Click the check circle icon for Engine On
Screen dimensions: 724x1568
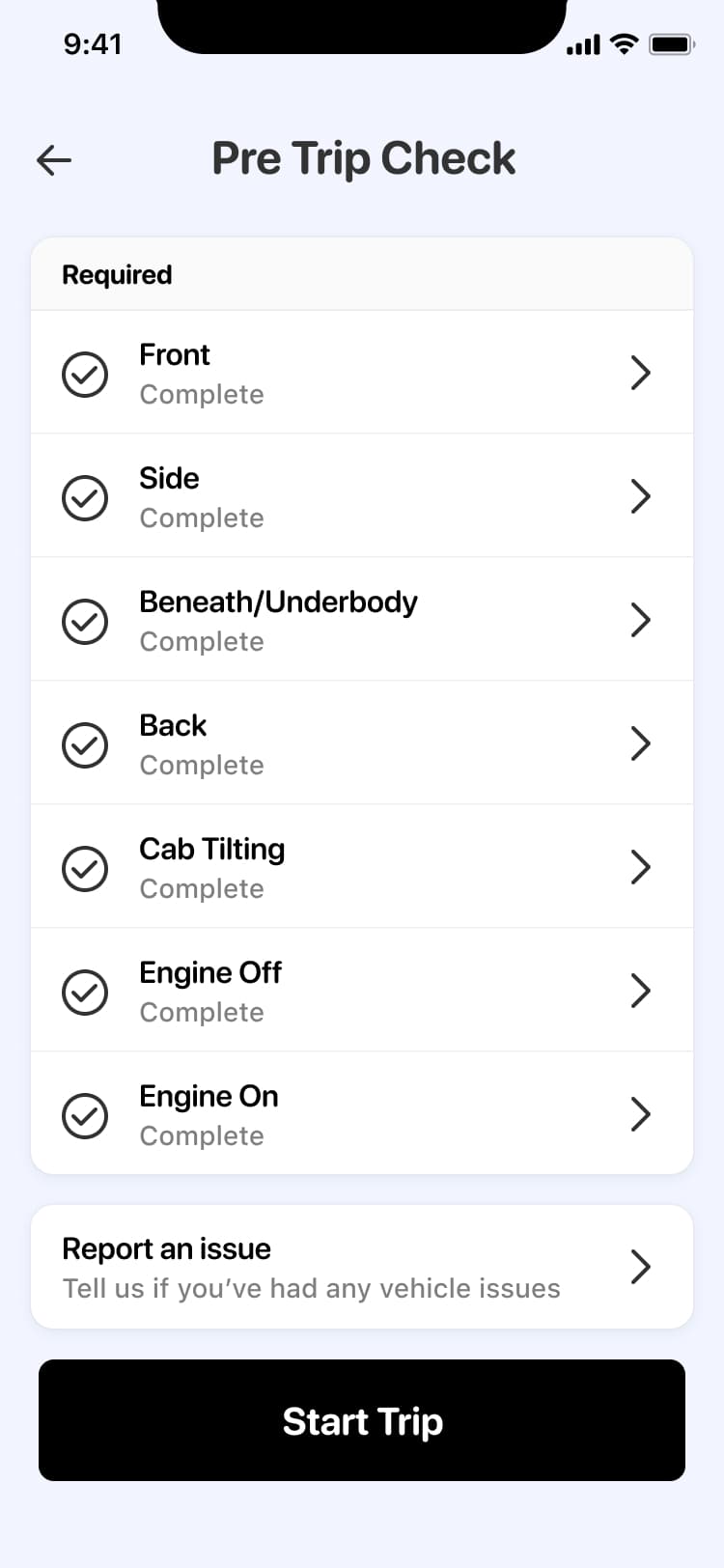click(85, 1115)
